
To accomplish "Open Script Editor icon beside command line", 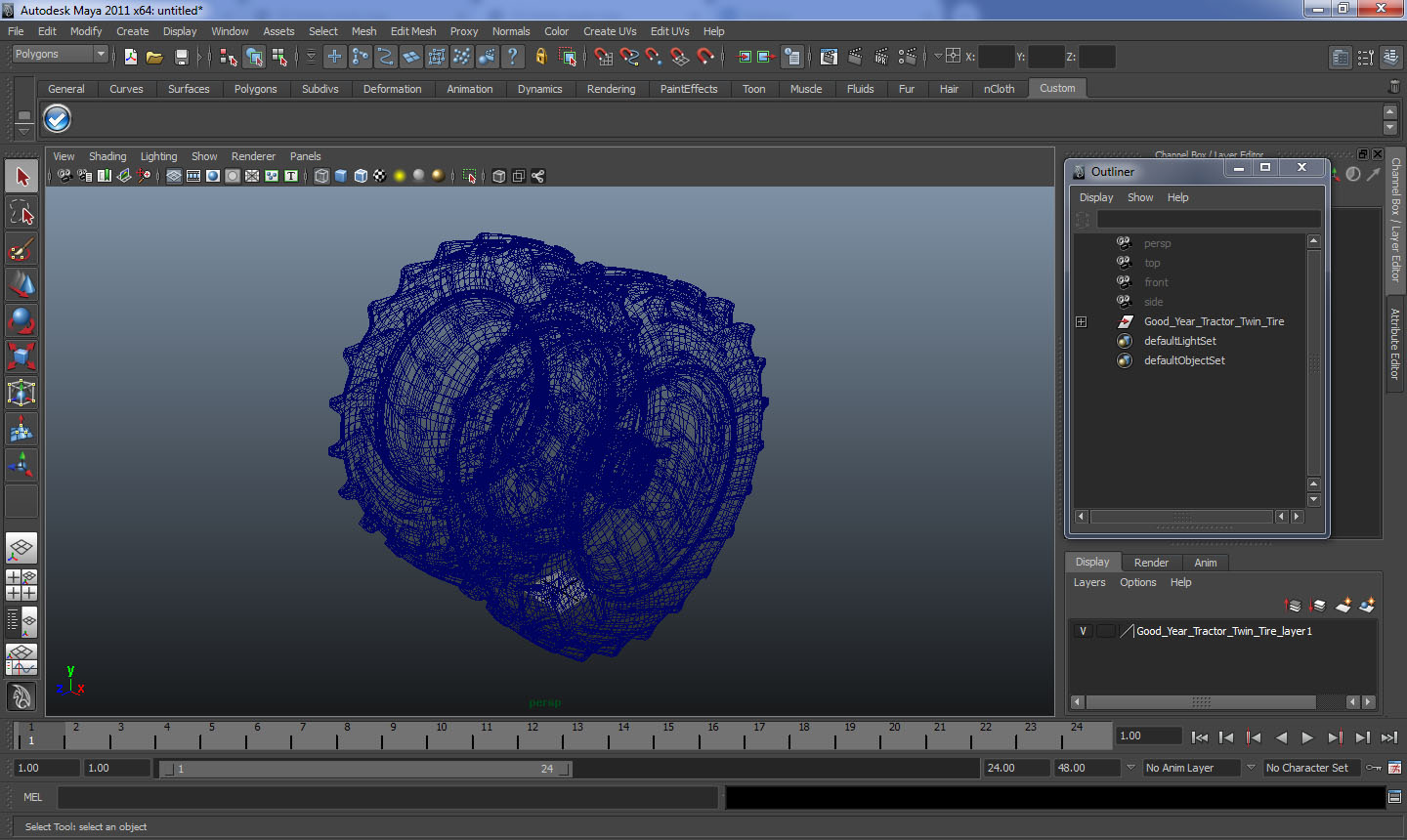I will coord(1394,797).
